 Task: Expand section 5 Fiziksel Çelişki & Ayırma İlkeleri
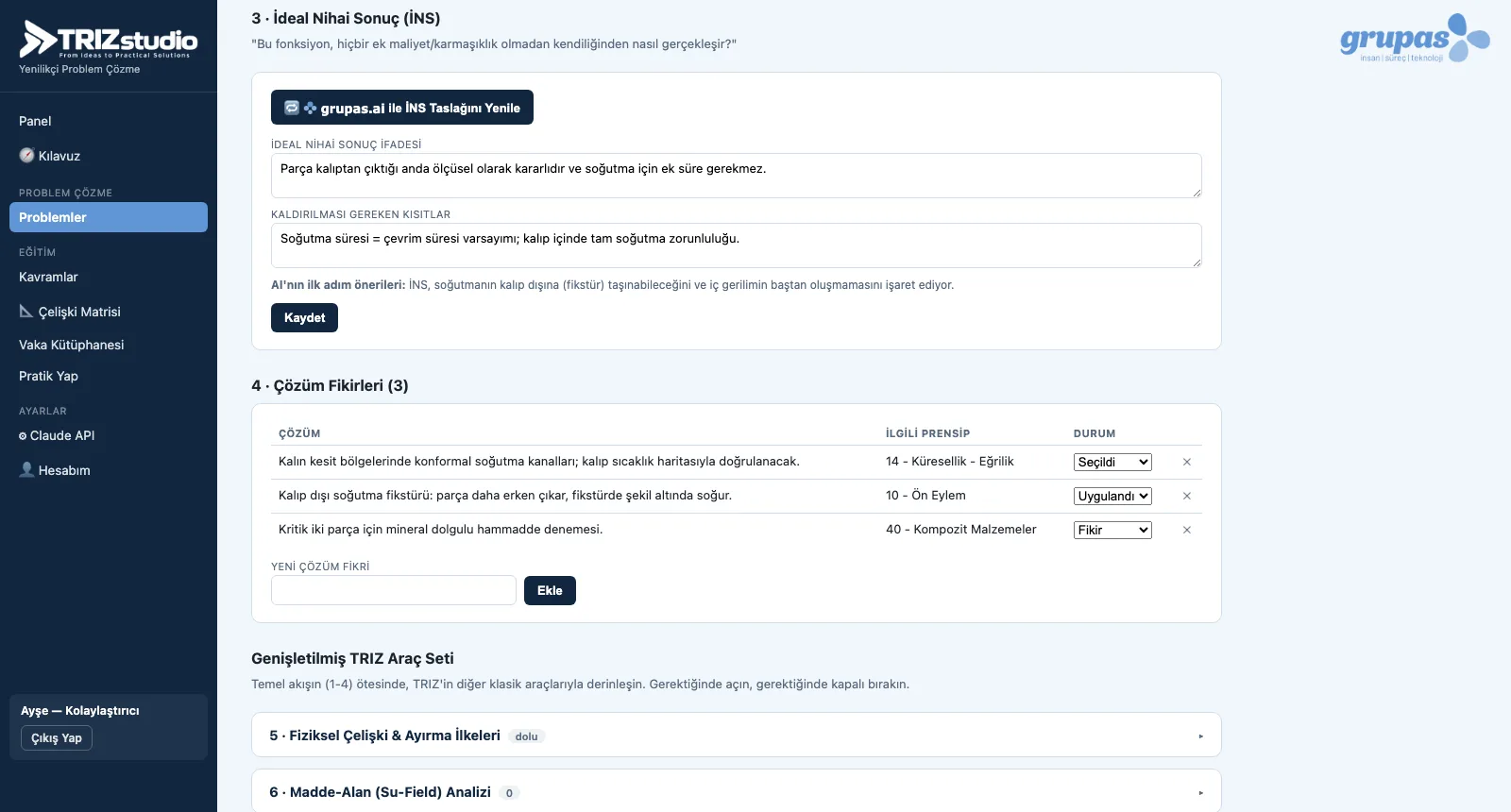[737, 735]
